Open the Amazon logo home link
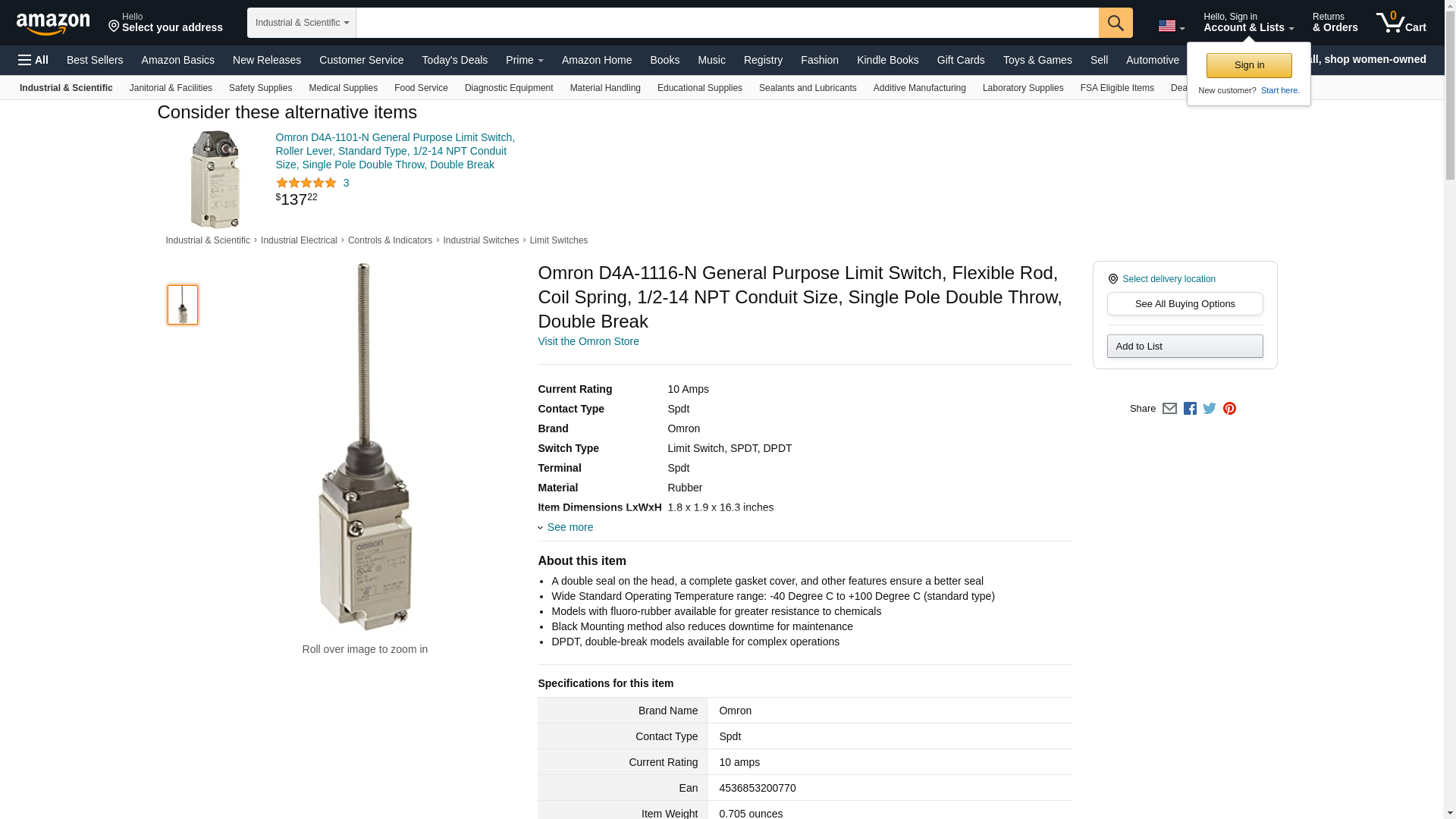This screenshot has height=819, width=1456. tap(53, 24)
